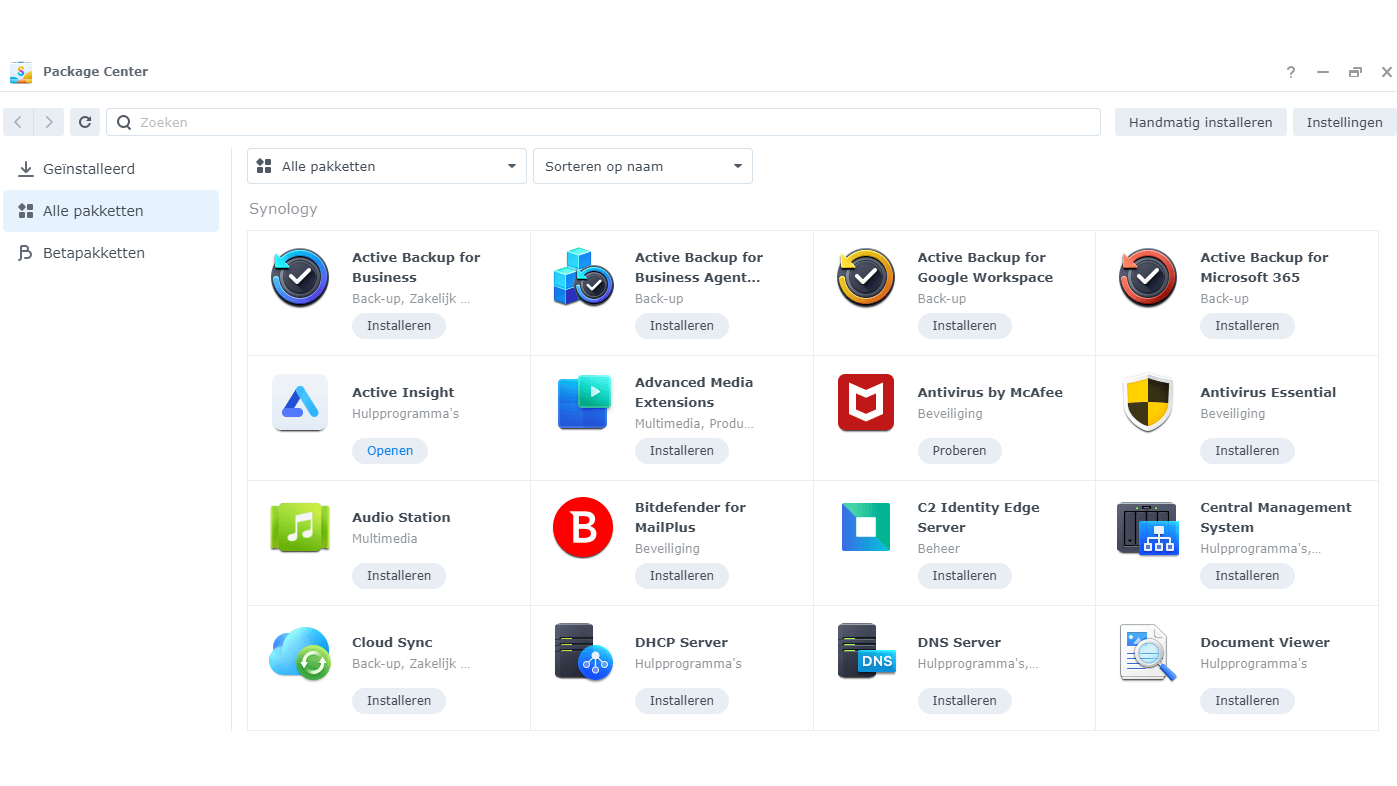Install Cloud Sync

[x=399, y=701]
